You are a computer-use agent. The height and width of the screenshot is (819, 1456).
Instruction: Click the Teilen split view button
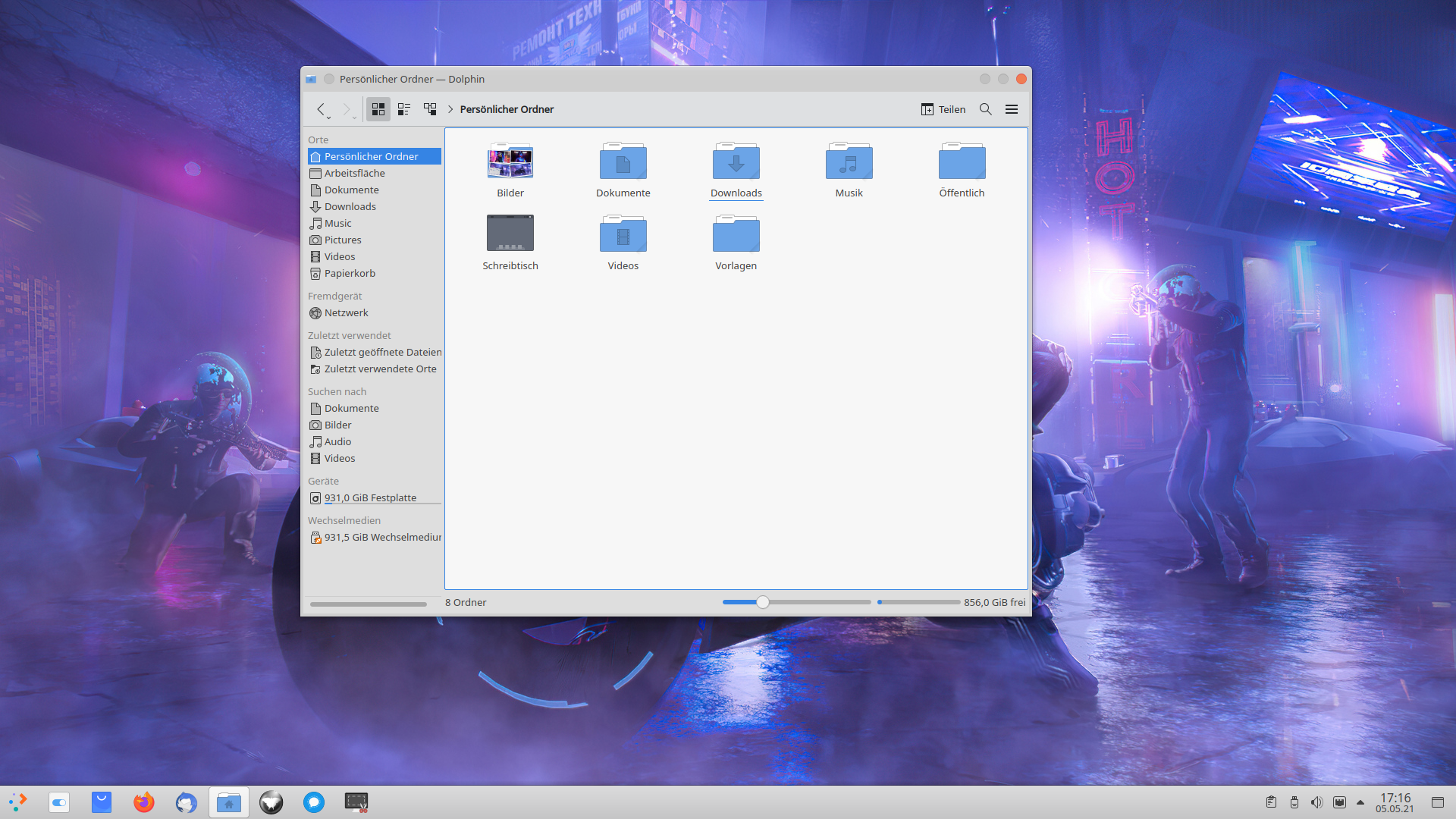click(943, 109)
